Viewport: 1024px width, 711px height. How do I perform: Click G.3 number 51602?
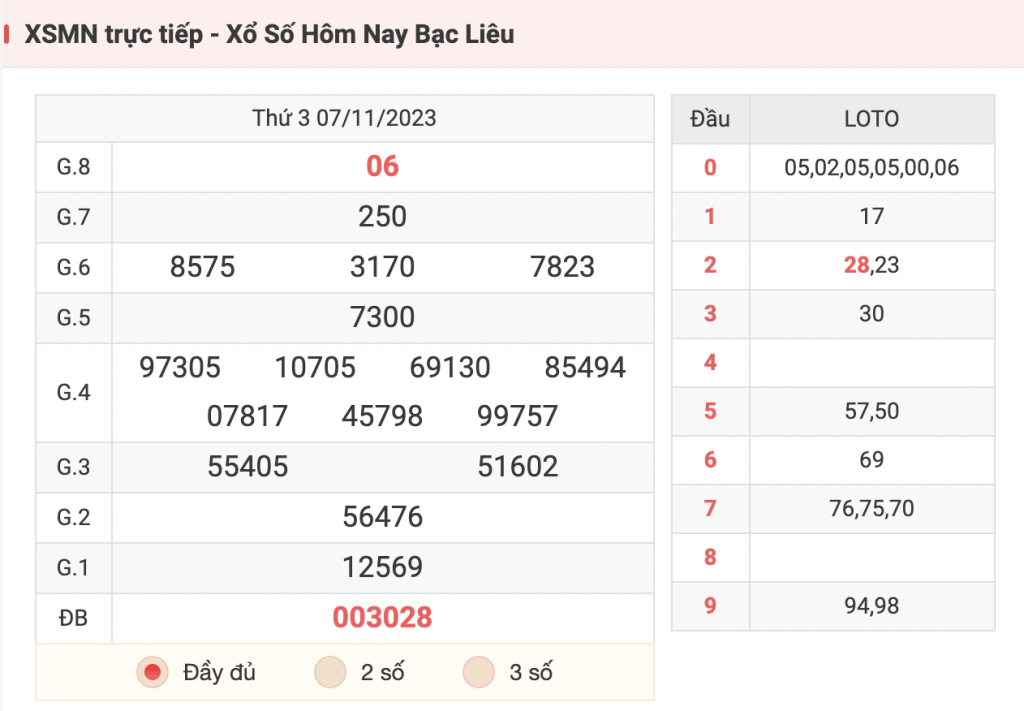tap(517, 467)
